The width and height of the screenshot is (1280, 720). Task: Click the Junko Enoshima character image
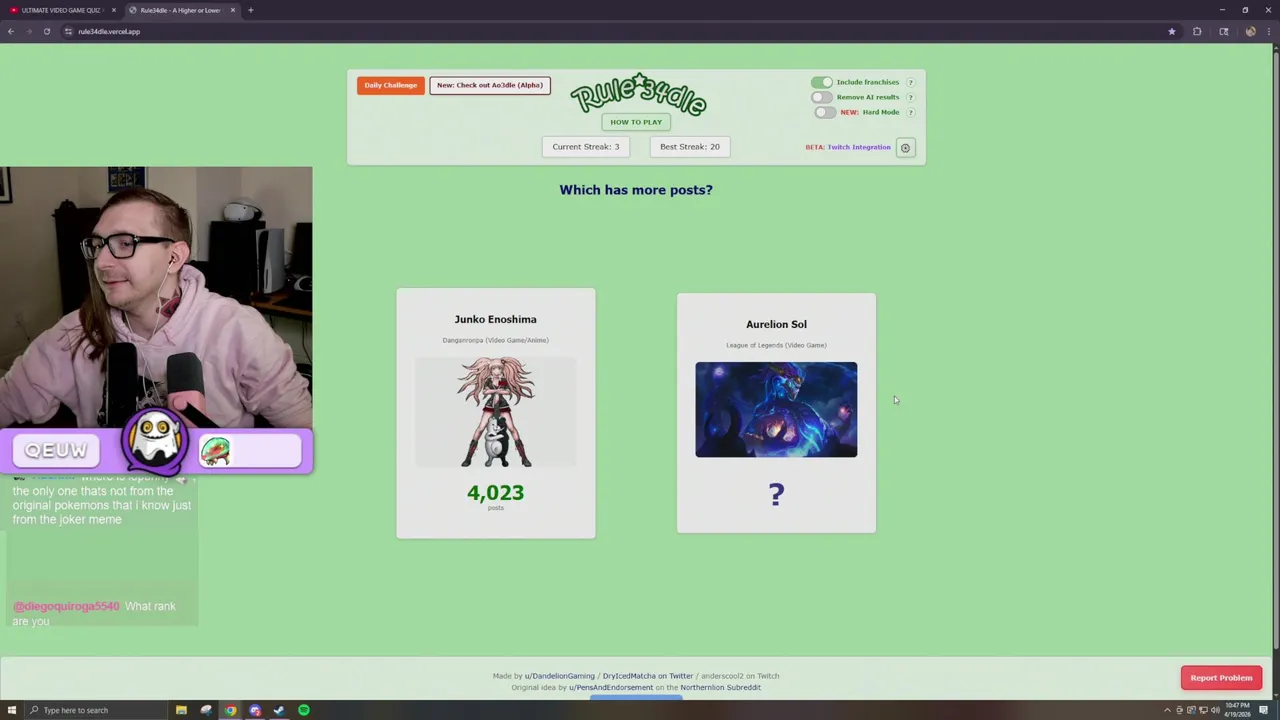pos(496,412)
